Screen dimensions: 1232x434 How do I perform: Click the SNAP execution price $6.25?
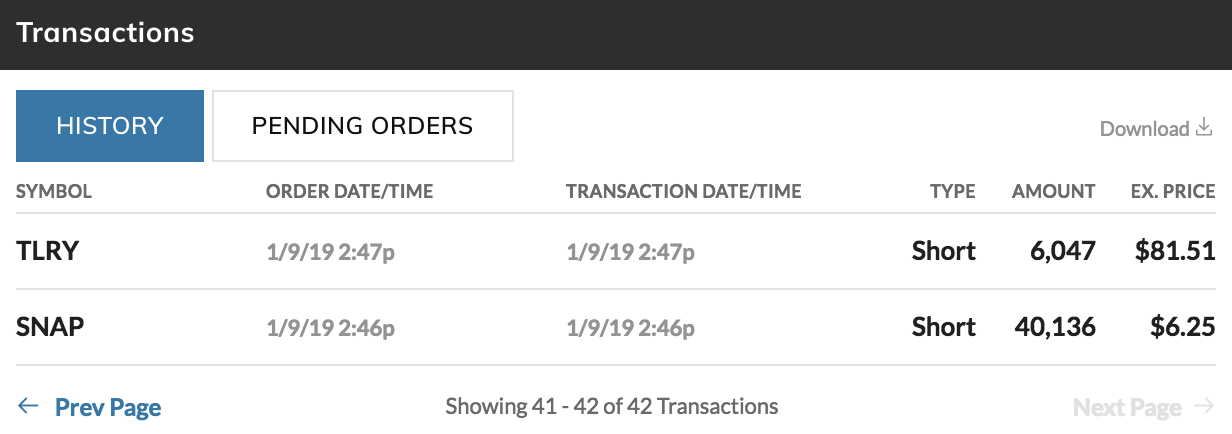pyautogui.click(x=1180, y=327)
